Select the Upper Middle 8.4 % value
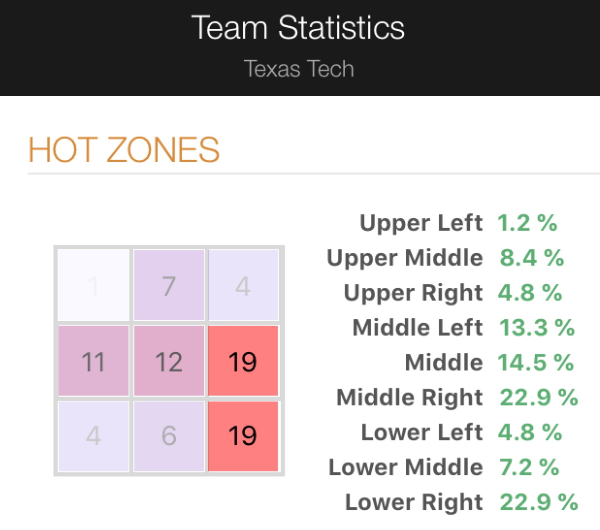 [x=532, y=258]
